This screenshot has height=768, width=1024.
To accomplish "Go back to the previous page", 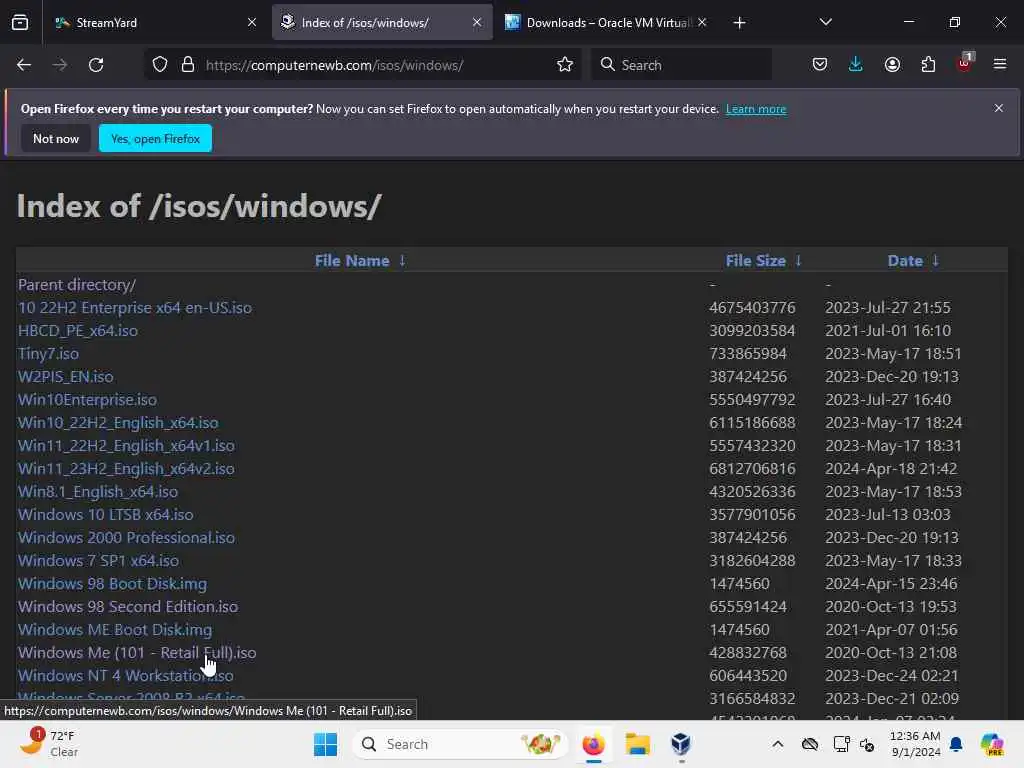I will coord(24,65).
